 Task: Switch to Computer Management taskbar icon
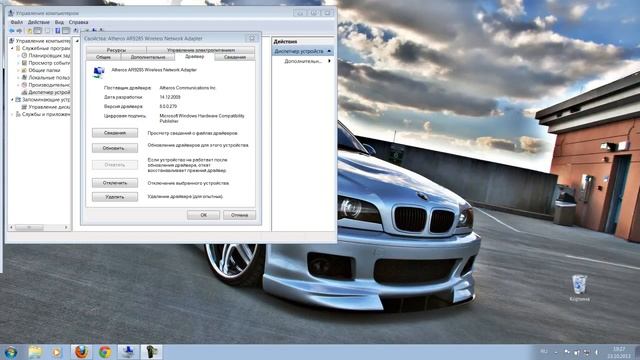tap(128, 352)
